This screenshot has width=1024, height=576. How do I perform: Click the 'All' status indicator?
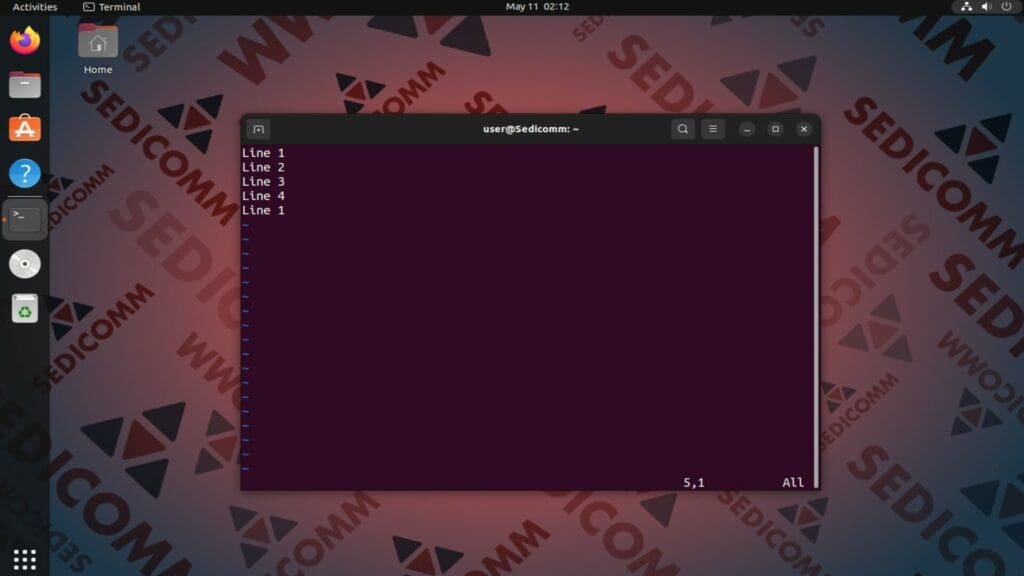click(x=793, y=483)
